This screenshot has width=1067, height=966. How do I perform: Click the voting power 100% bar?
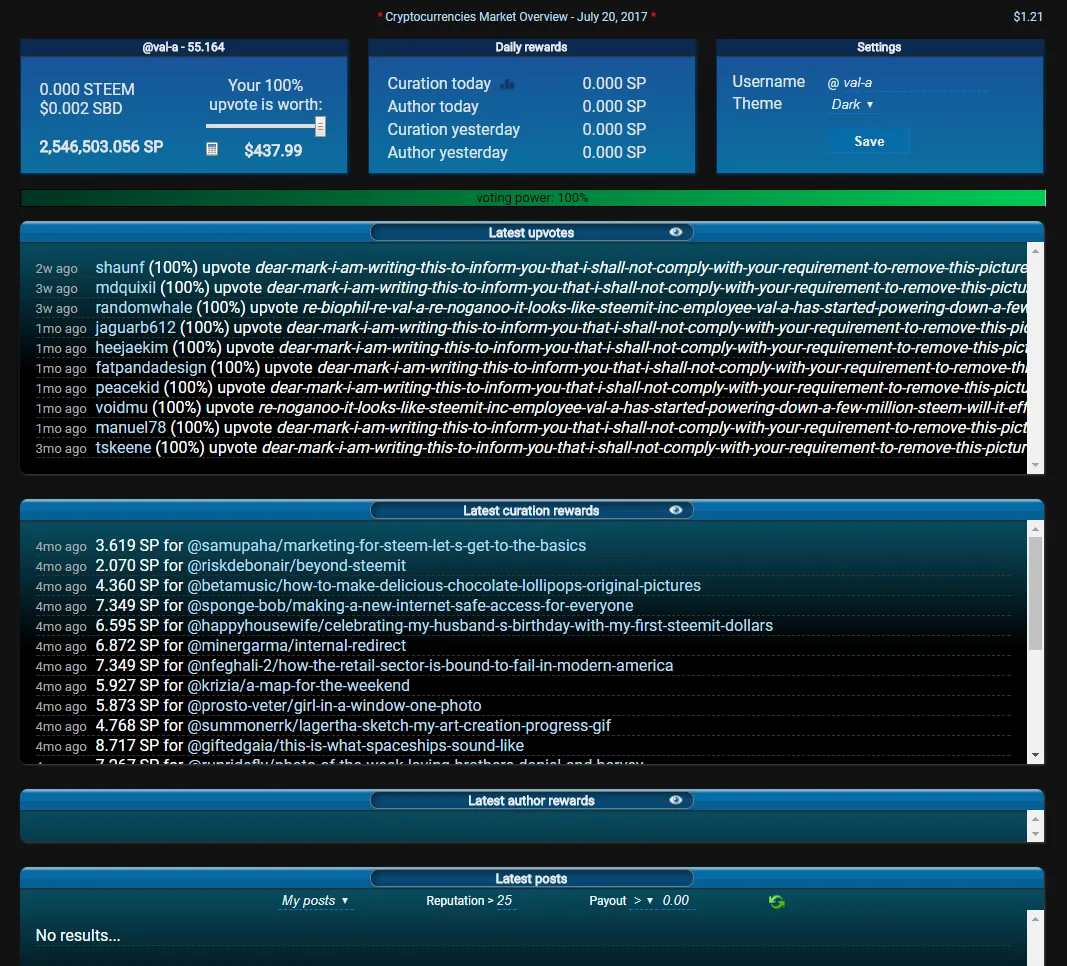click(x=533, y=198)
